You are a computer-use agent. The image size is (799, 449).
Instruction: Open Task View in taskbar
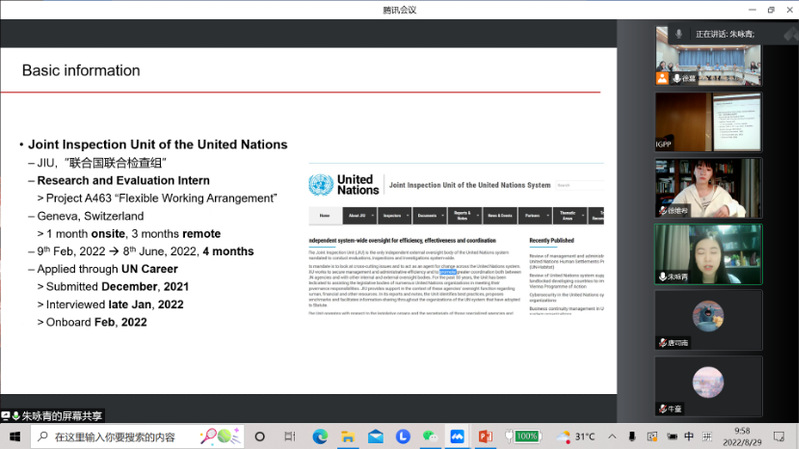click(289, 437)
